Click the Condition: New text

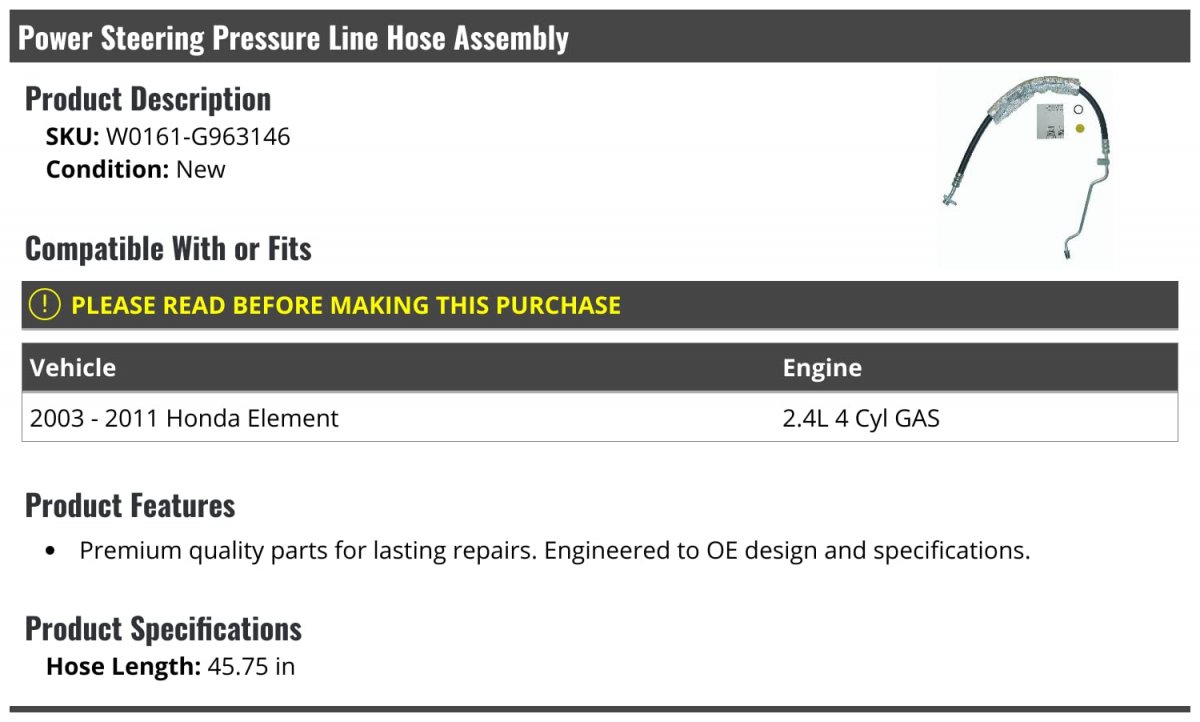pos(136,170)
